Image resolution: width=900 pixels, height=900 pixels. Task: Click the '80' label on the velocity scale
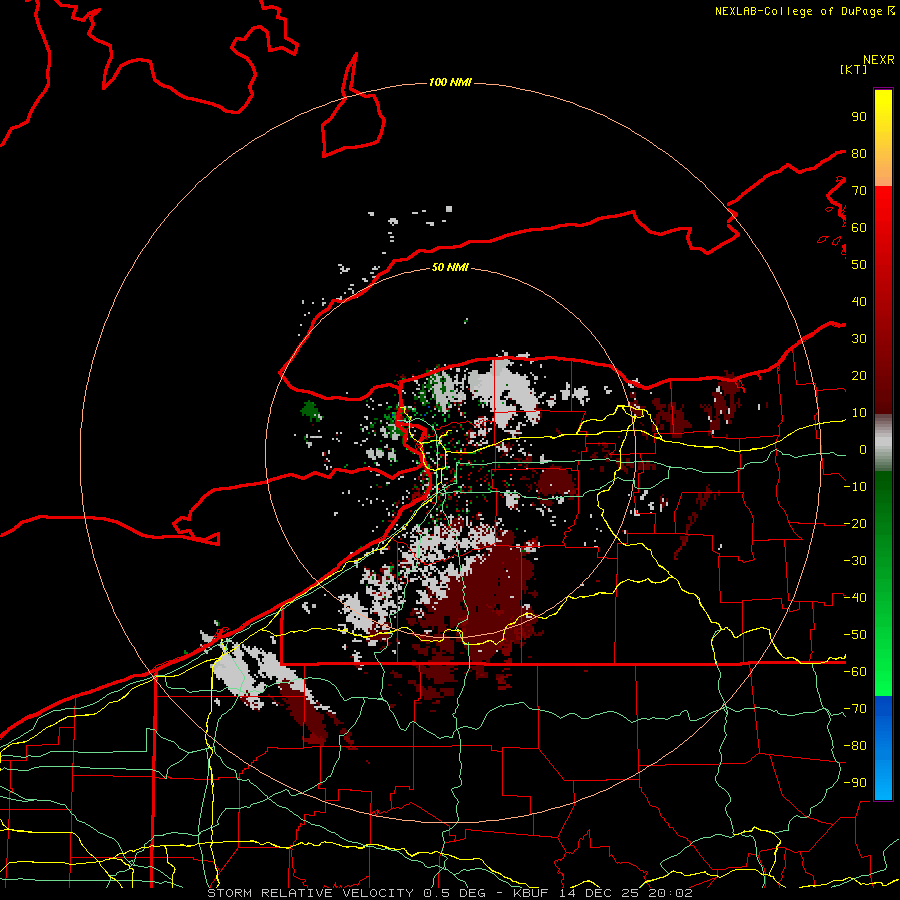859,153
